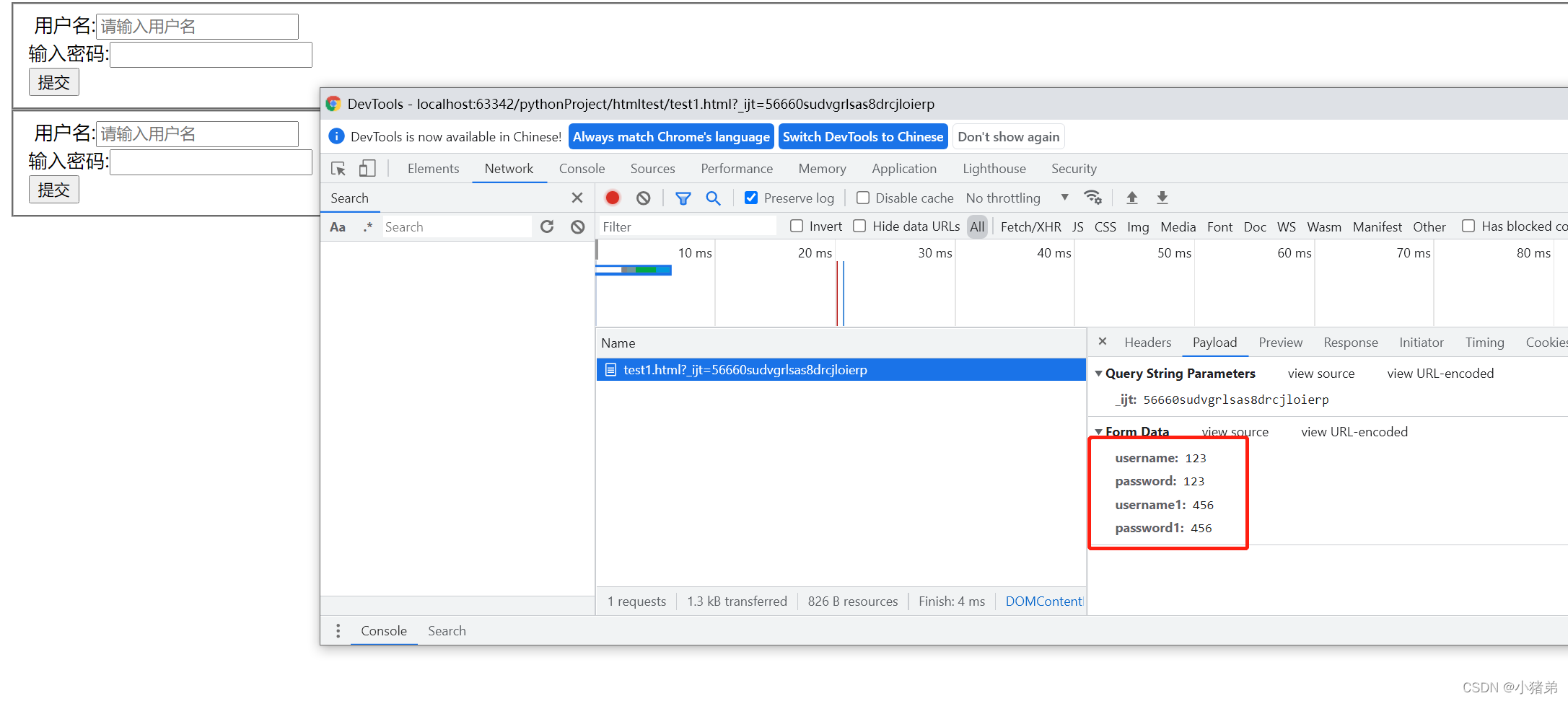Click first form username input field
Image resolution: width=1568 pixels, height=701 pixels.
click(197, 27)
